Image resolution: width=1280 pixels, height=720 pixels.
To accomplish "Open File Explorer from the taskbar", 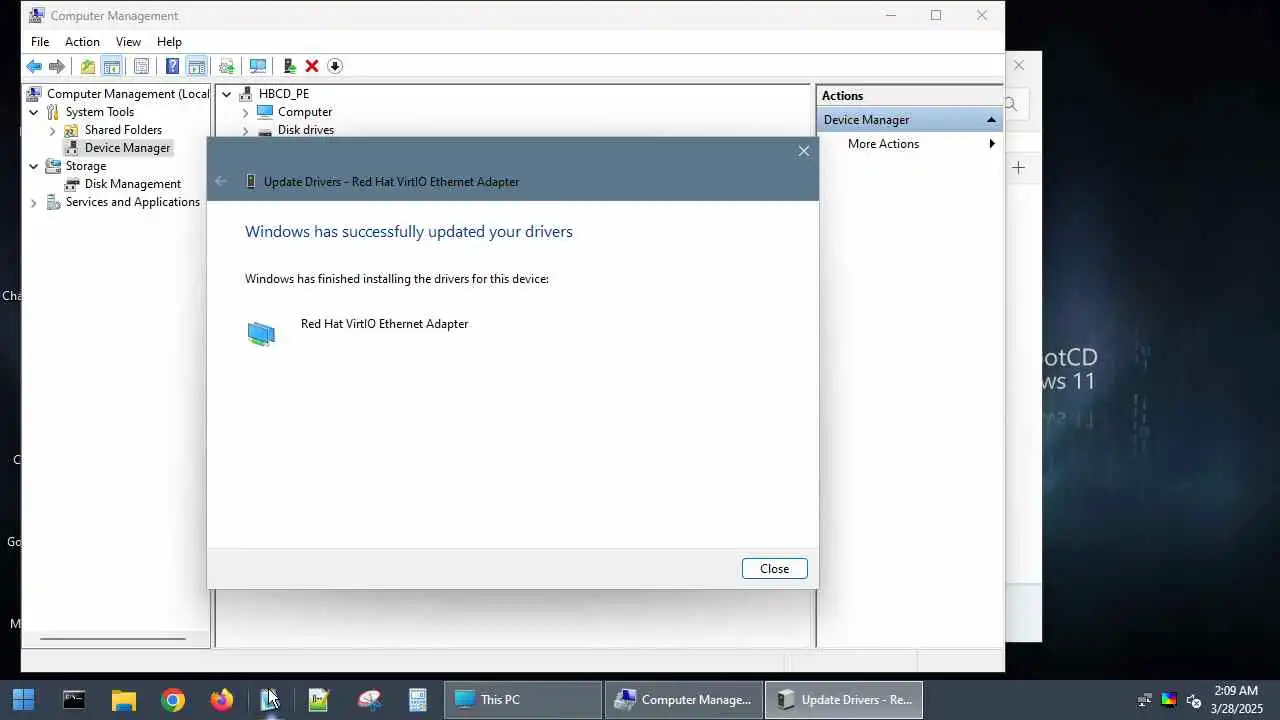I will (x=123, y=699).
